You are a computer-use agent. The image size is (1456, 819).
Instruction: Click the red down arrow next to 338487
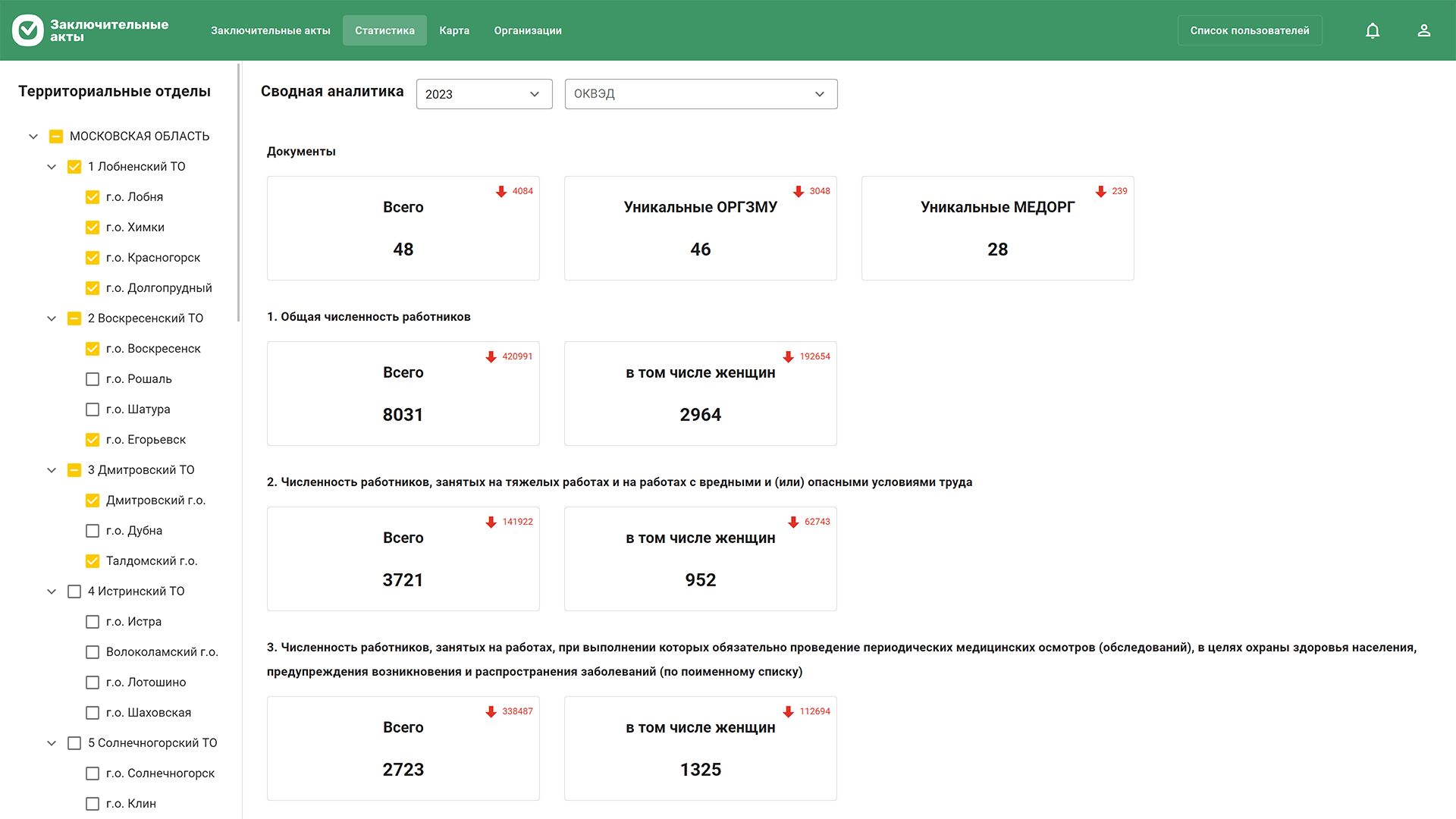(491, 711)
